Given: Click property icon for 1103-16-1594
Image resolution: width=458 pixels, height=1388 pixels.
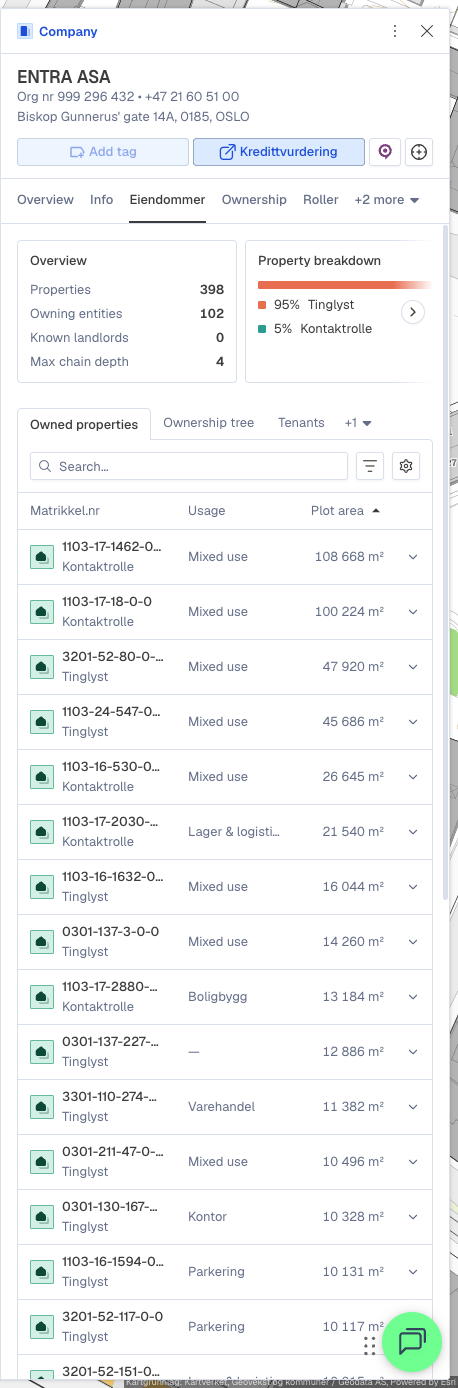Looking at the screenshot, I should point(42,1272).
